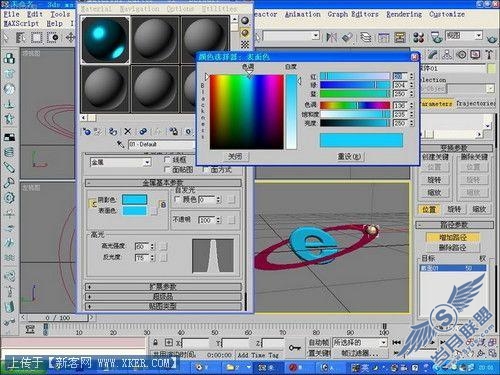Click the 01 - Default material name field

(x=161, y=144)
